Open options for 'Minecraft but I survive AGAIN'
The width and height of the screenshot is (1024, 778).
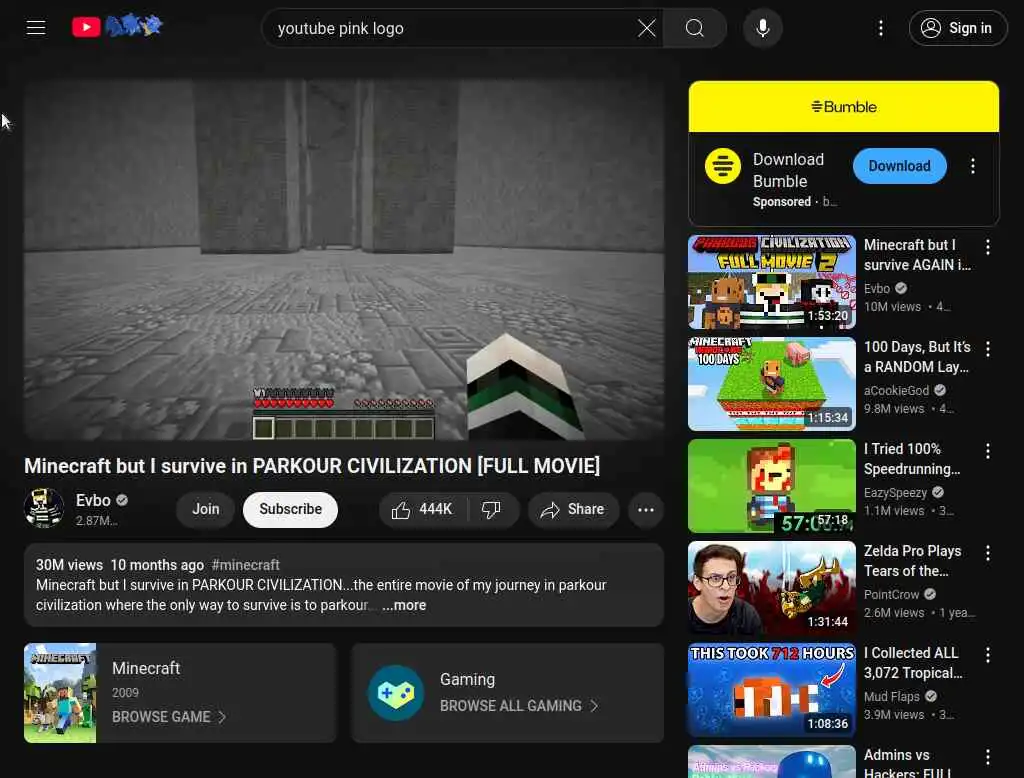(x=987, y=247)
